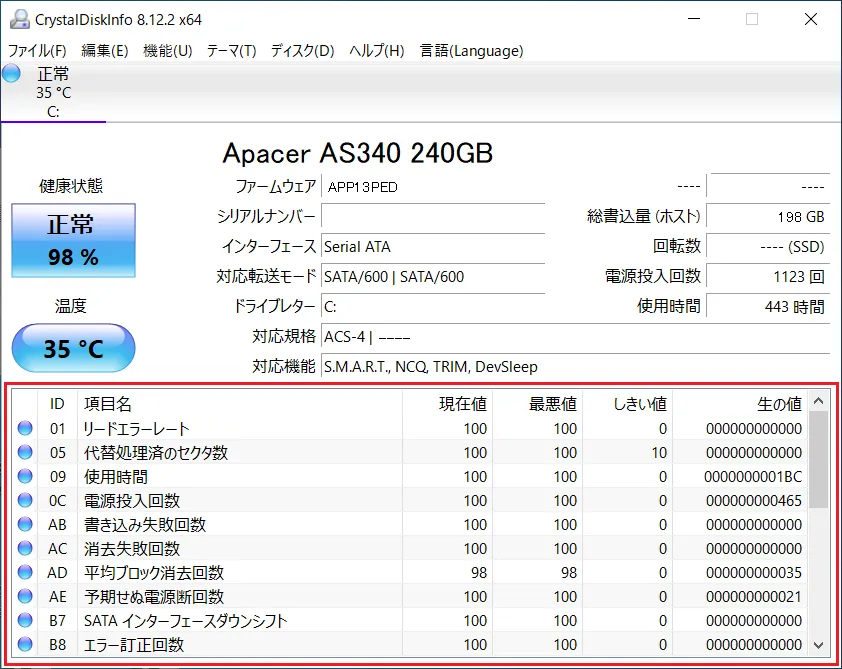842x669 pixels.
Task: Open the ファイル(F) menu
Action: click(x=37, y=50)
